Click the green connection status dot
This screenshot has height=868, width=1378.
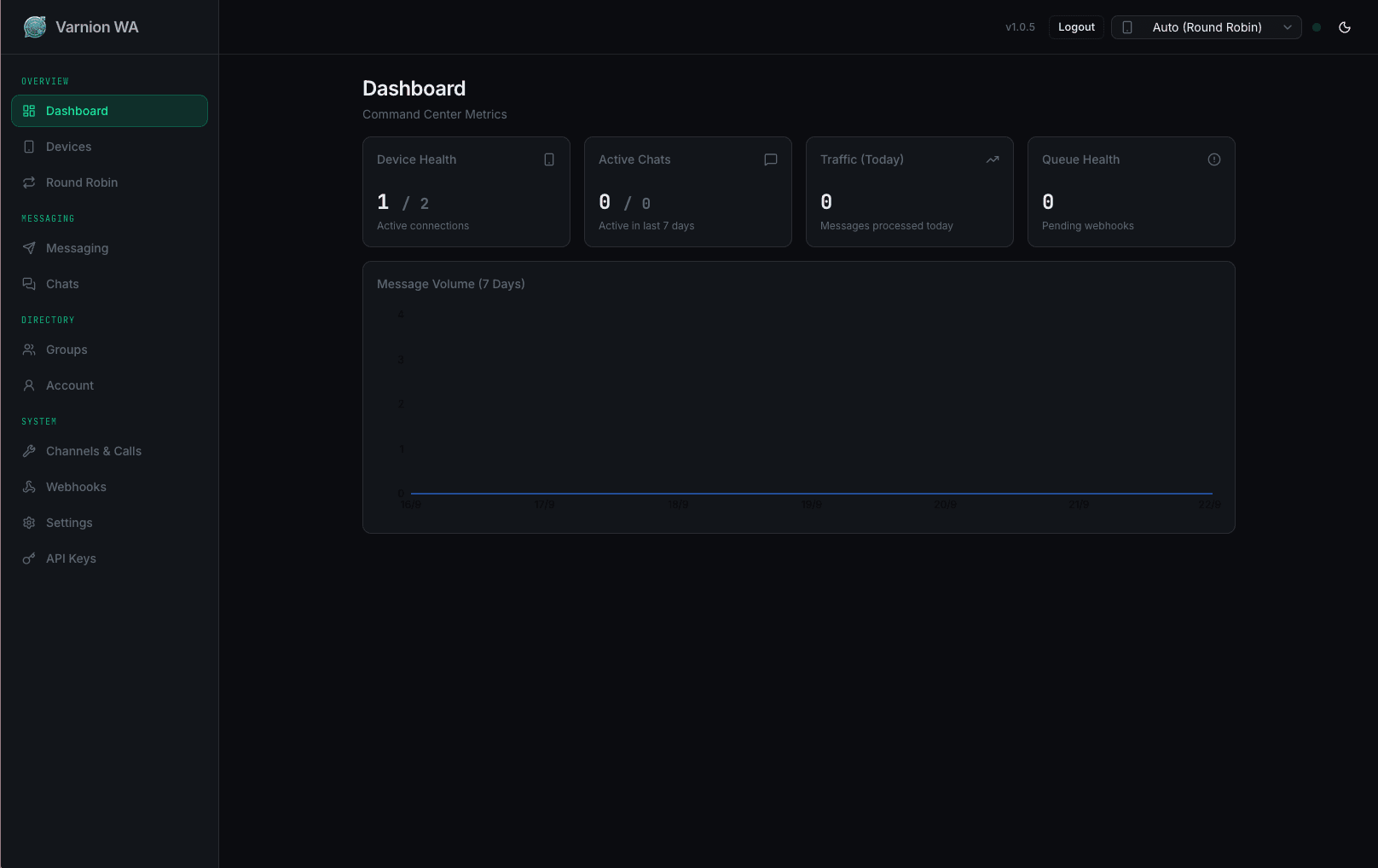click(1317, 27)
